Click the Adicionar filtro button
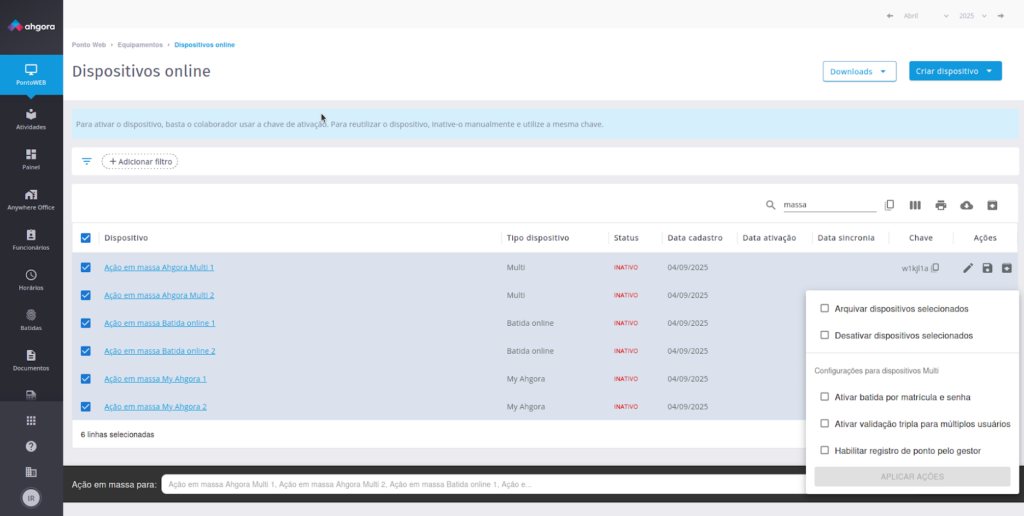The image size is (1024, 516). coord(140,161)
